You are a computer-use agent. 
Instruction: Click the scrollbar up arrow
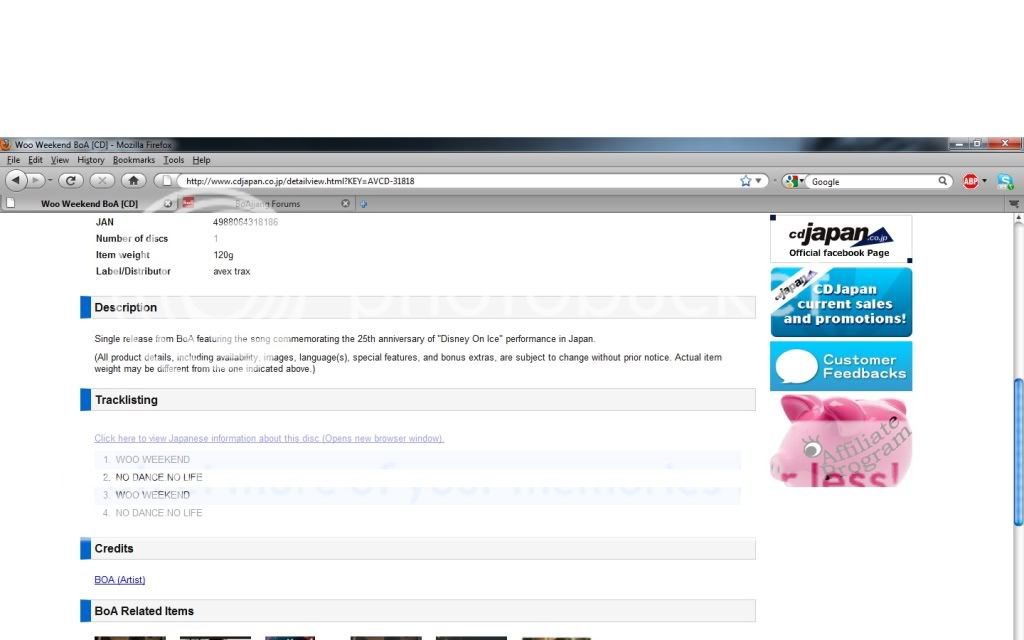click(x=1018, y=219)
